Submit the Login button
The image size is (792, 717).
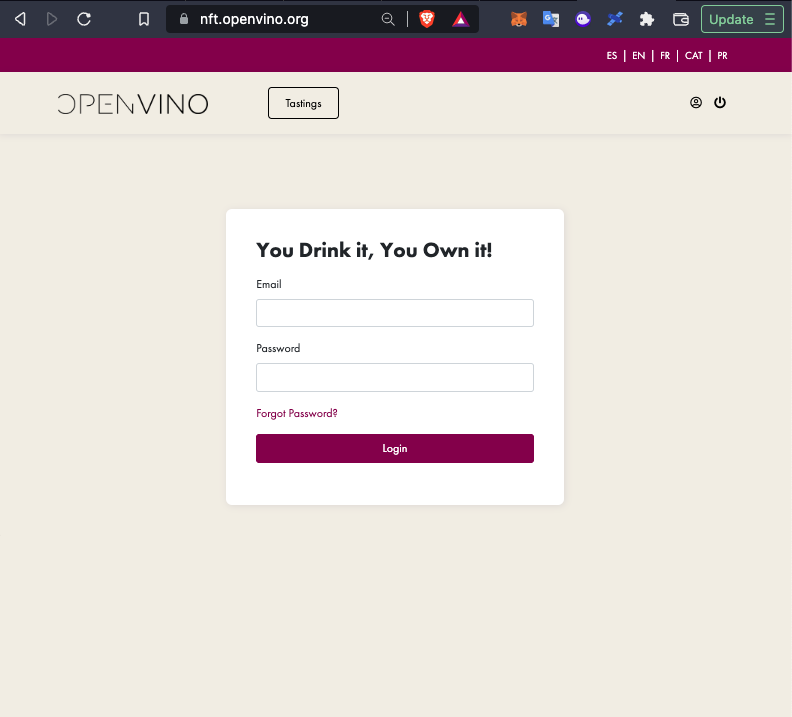395,448
